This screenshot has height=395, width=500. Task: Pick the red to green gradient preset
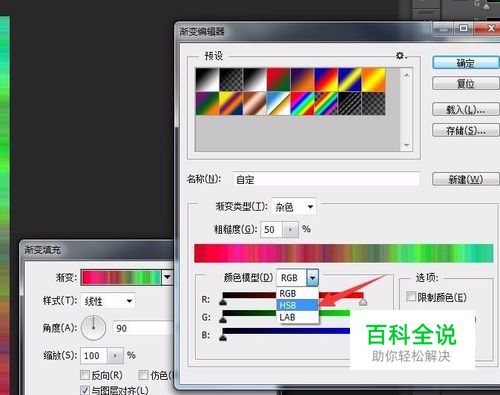278,80
